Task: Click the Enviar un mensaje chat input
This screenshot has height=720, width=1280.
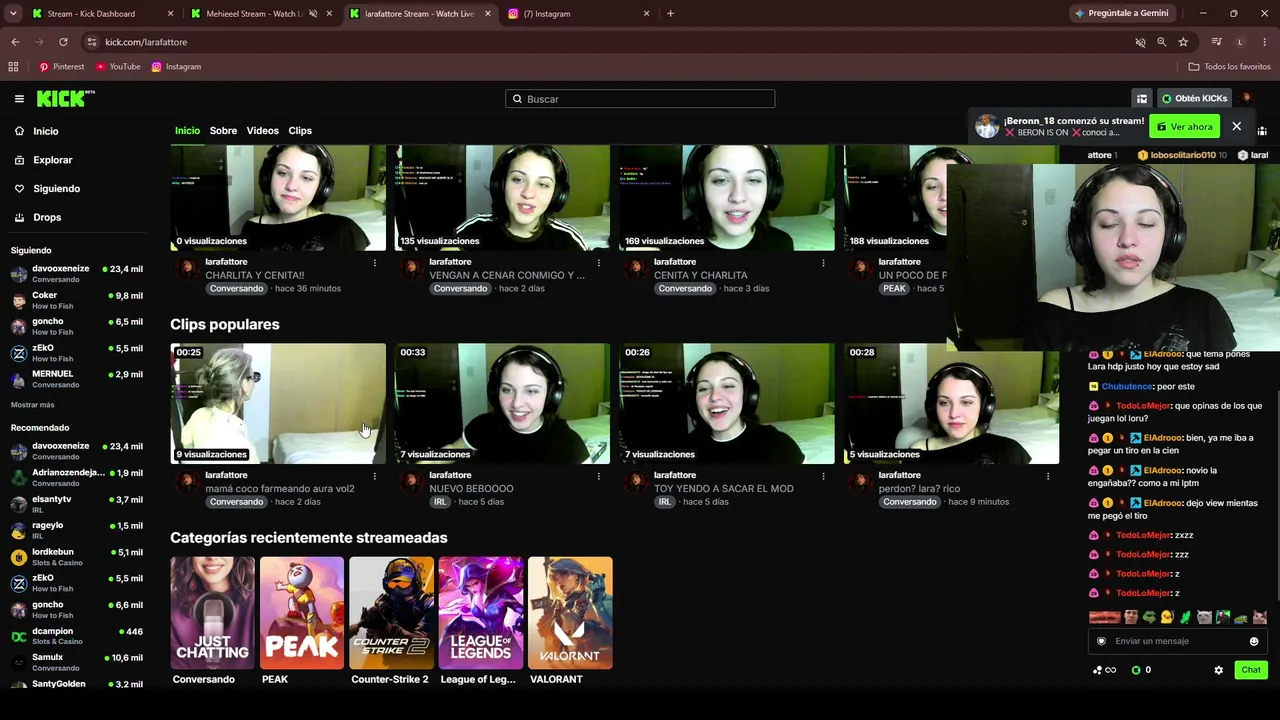Action: 1176,642
